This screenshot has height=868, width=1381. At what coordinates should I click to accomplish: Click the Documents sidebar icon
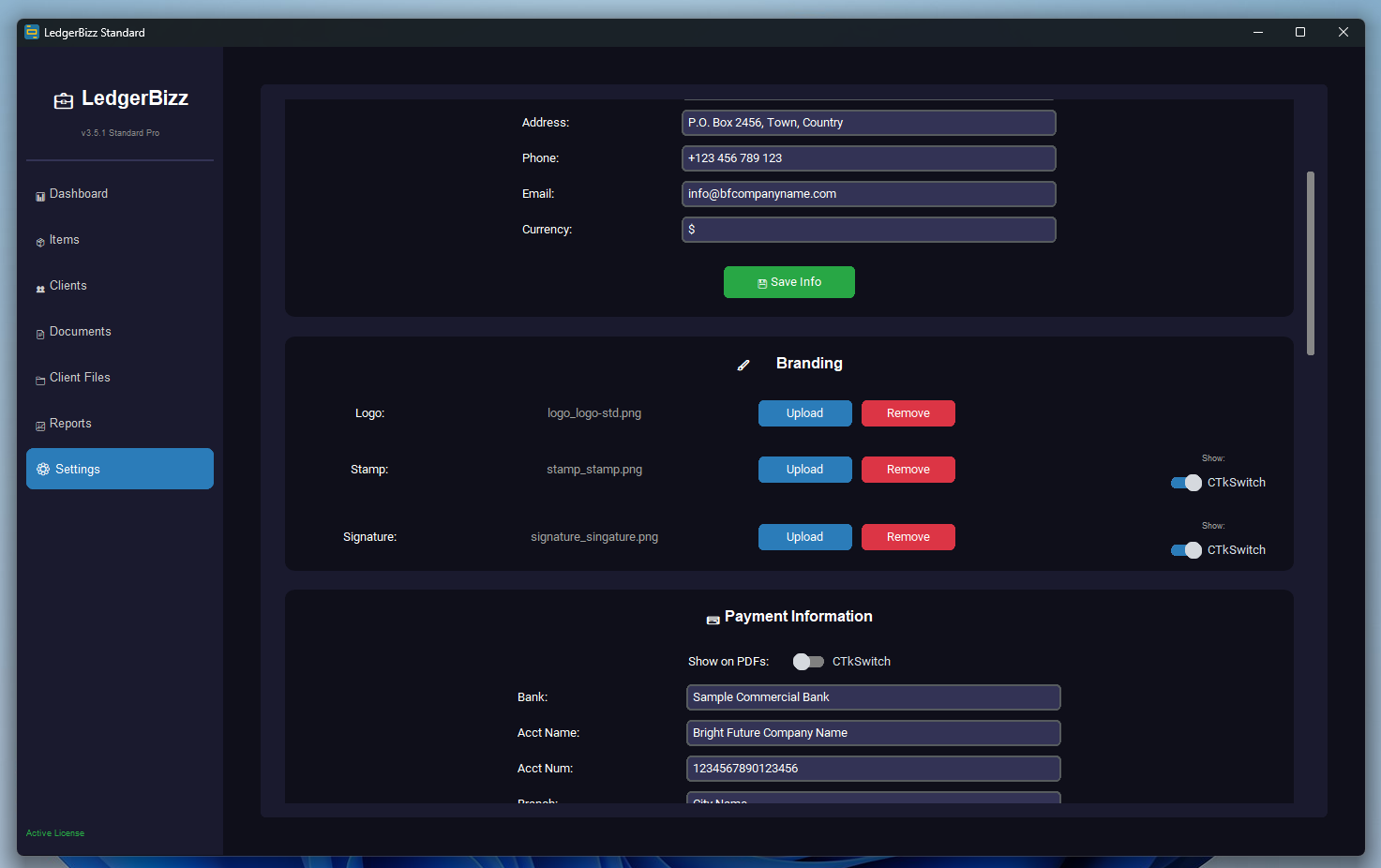click(40, 334)
